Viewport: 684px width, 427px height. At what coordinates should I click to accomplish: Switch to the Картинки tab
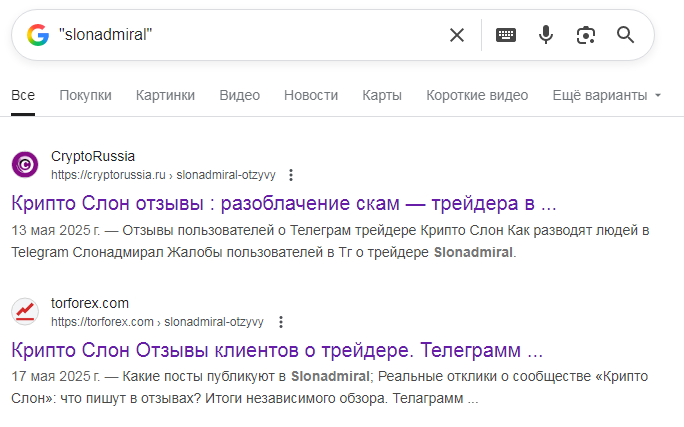click(165, 95)
